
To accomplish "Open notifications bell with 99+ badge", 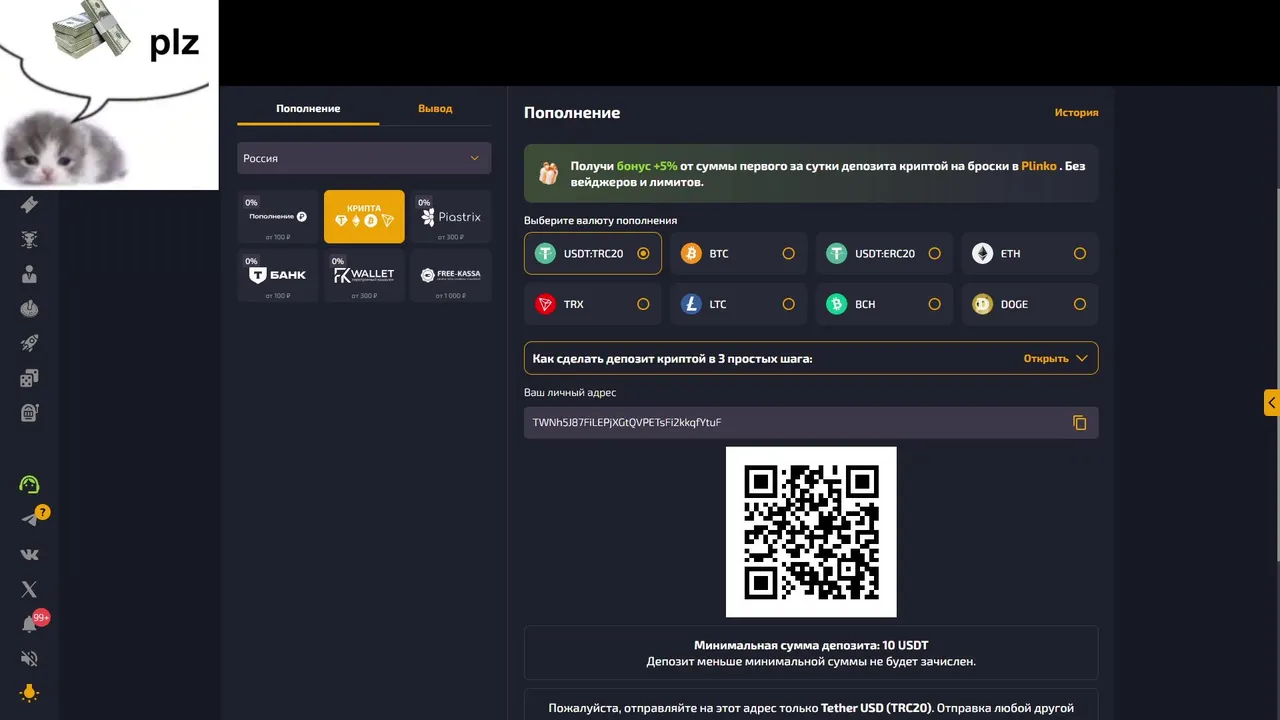I will point(30,624).
